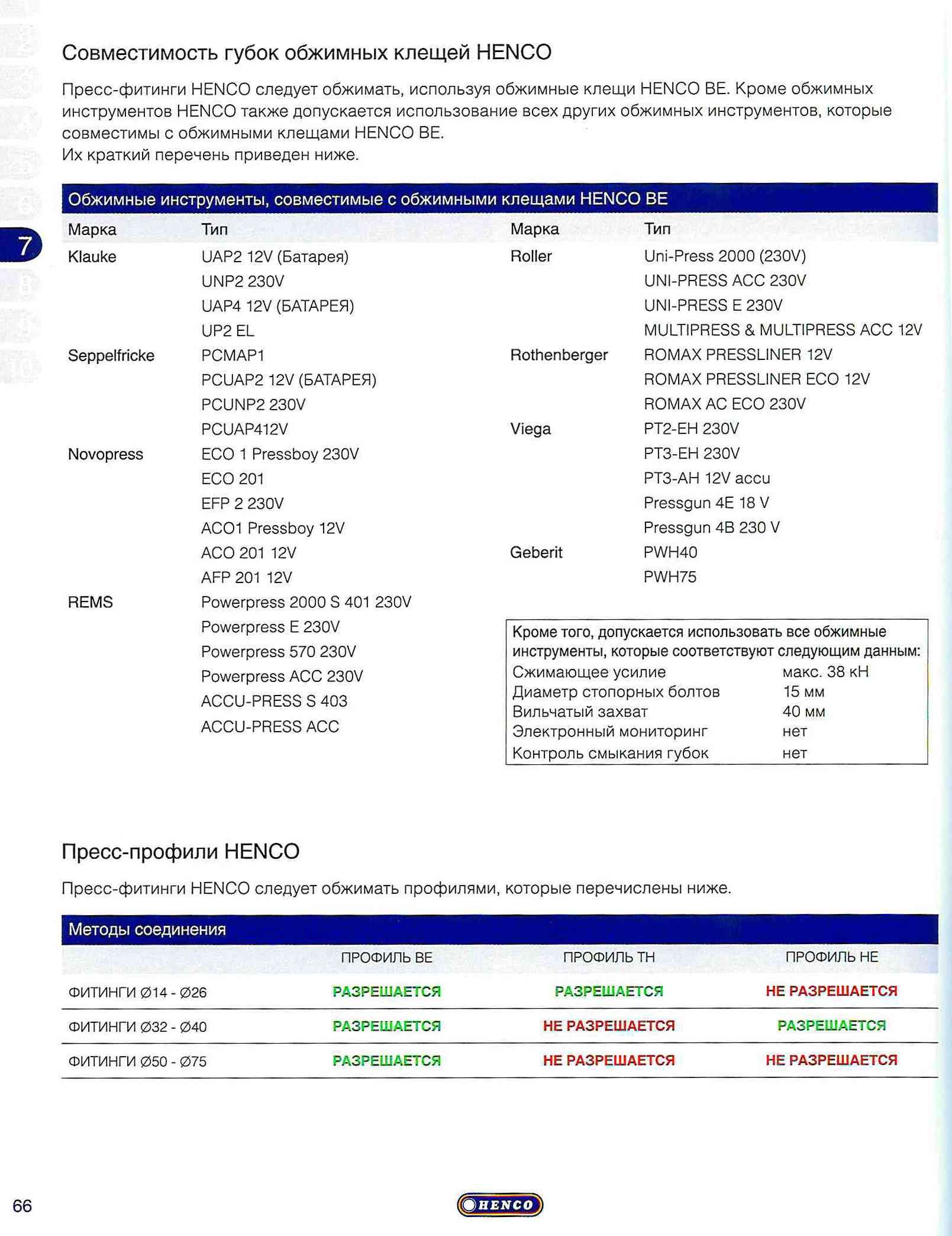Click the 'макс. 38 кН' force value
This screenshot has width=952, height=1236.
point(825,671)
